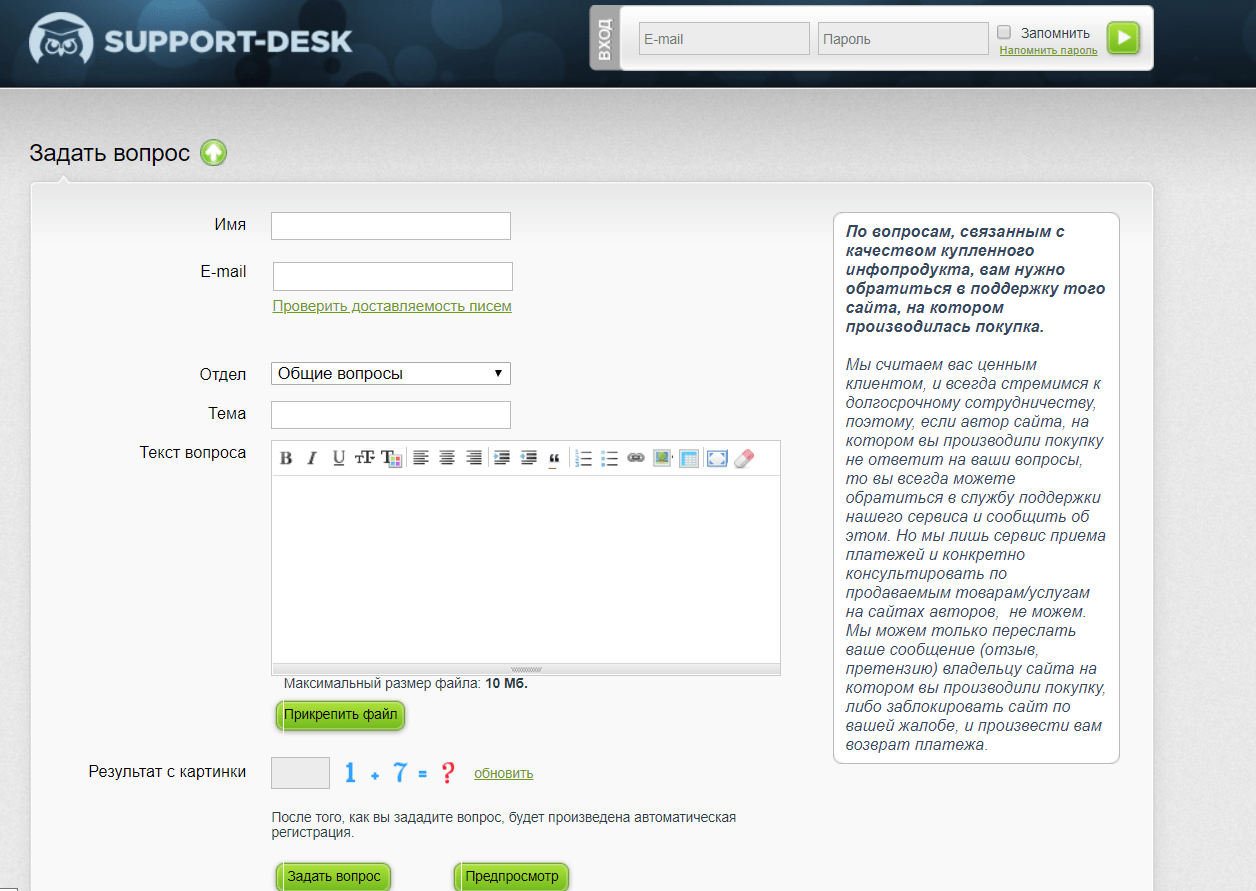Click the underline formatting icon

coord(339,458)
